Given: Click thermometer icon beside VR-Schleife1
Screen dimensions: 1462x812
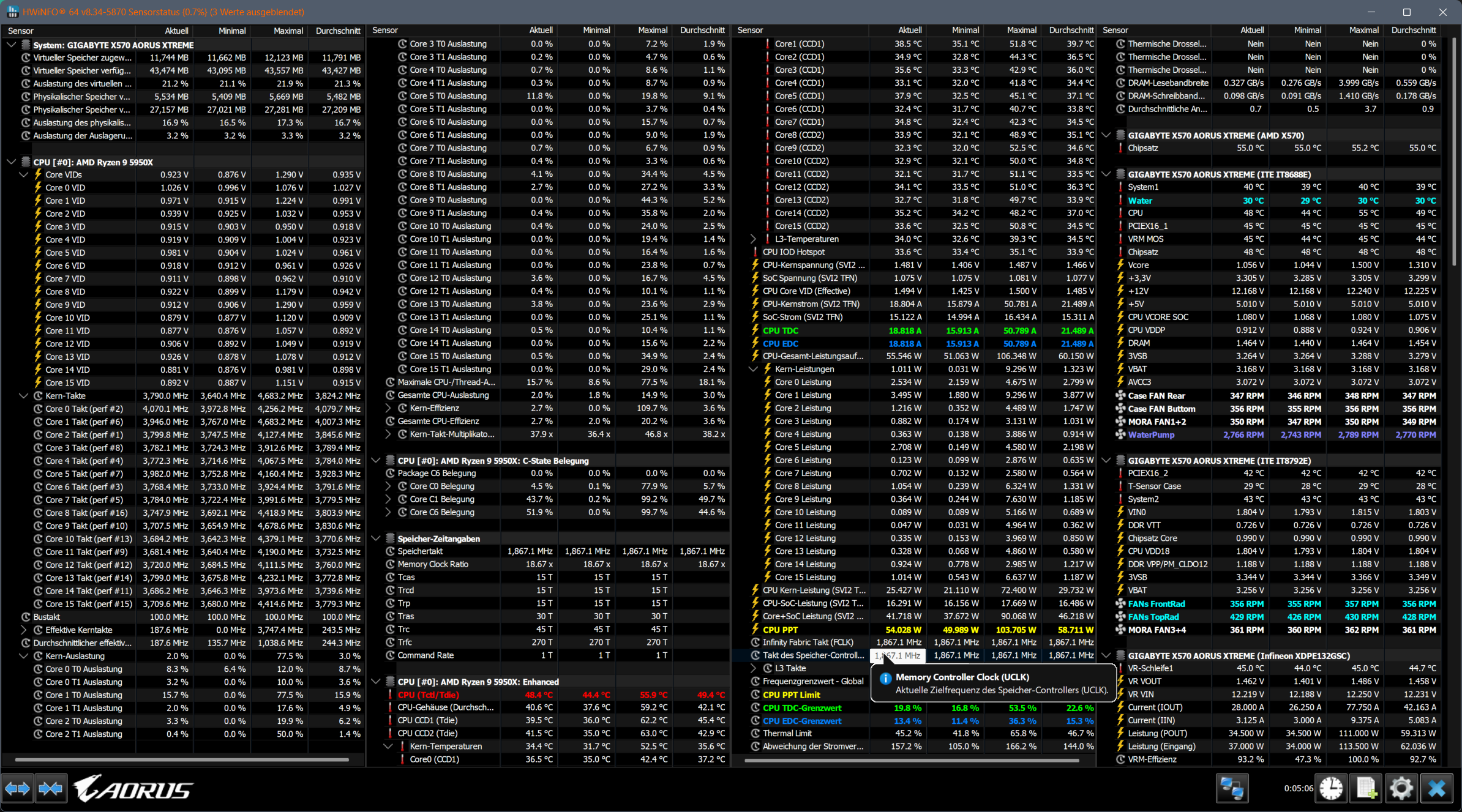Looking at the screenshot, I should [1120, 668].
